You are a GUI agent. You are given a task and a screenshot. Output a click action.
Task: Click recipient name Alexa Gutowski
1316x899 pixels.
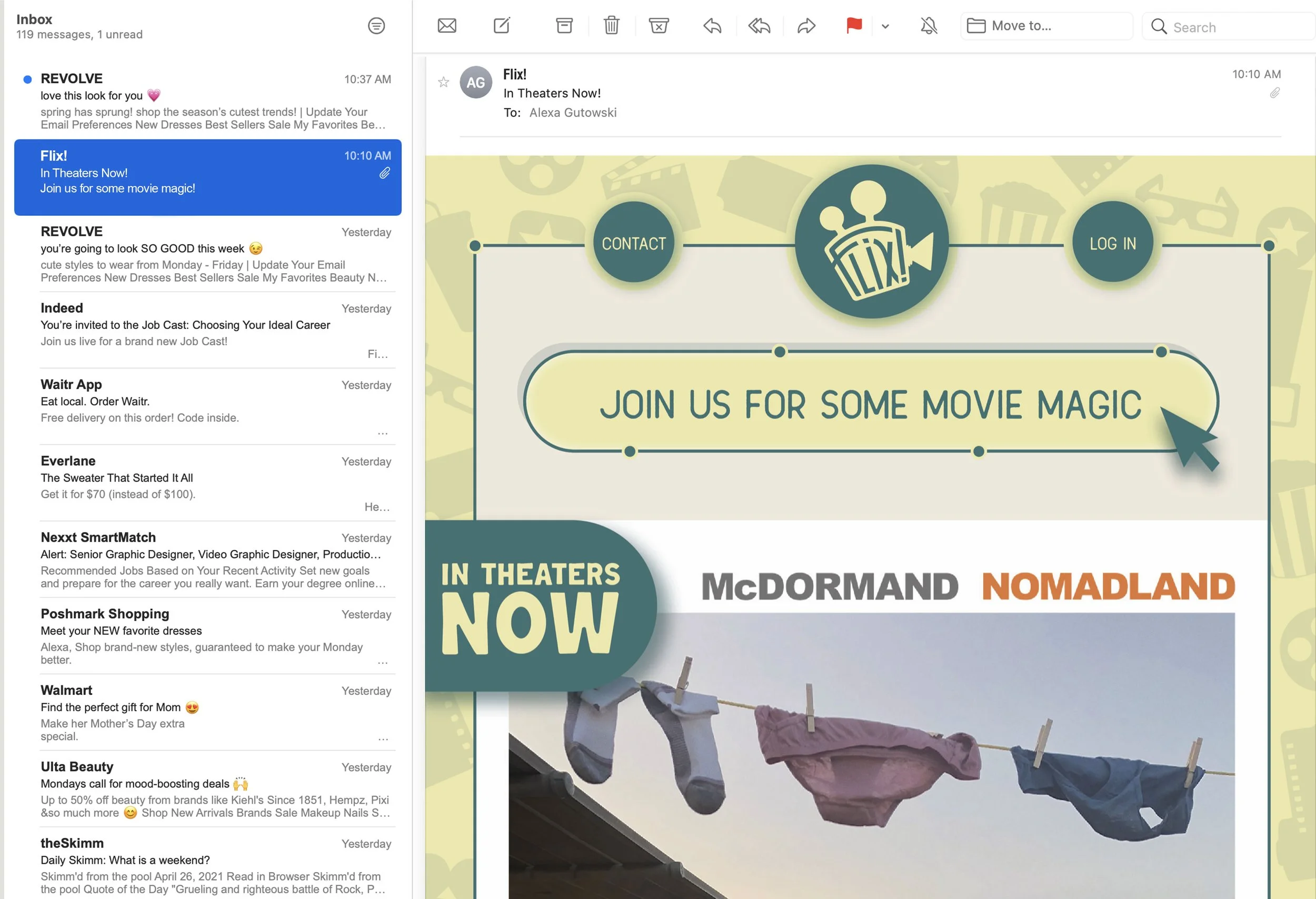573,113
